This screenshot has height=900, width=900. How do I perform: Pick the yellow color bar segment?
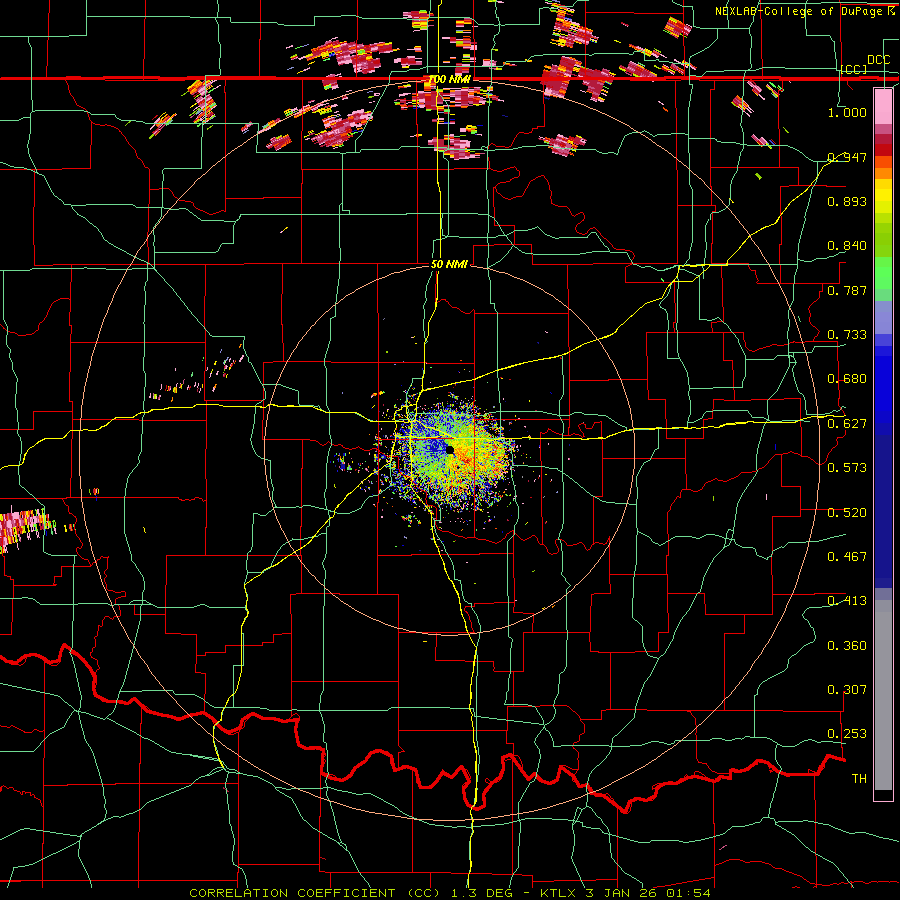click(x=883, y=196)
